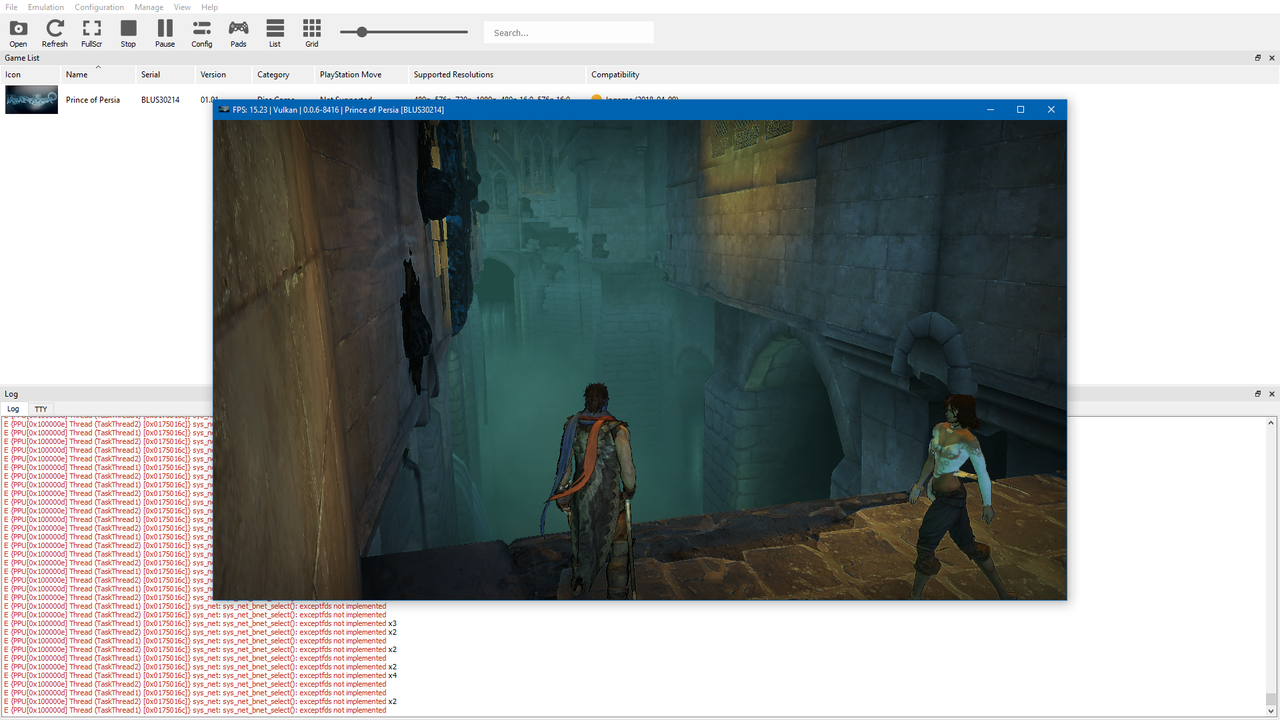Open the Manage menu
The image size is (1280, 720).
(149, 7)
